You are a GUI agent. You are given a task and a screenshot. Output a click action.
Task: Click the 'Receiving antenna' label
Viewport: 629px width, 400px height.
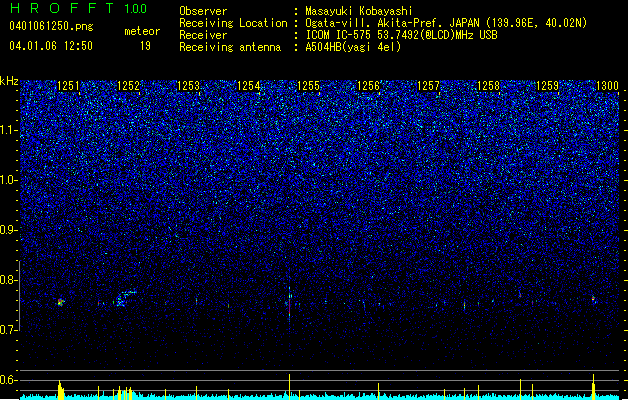point(230,47)
